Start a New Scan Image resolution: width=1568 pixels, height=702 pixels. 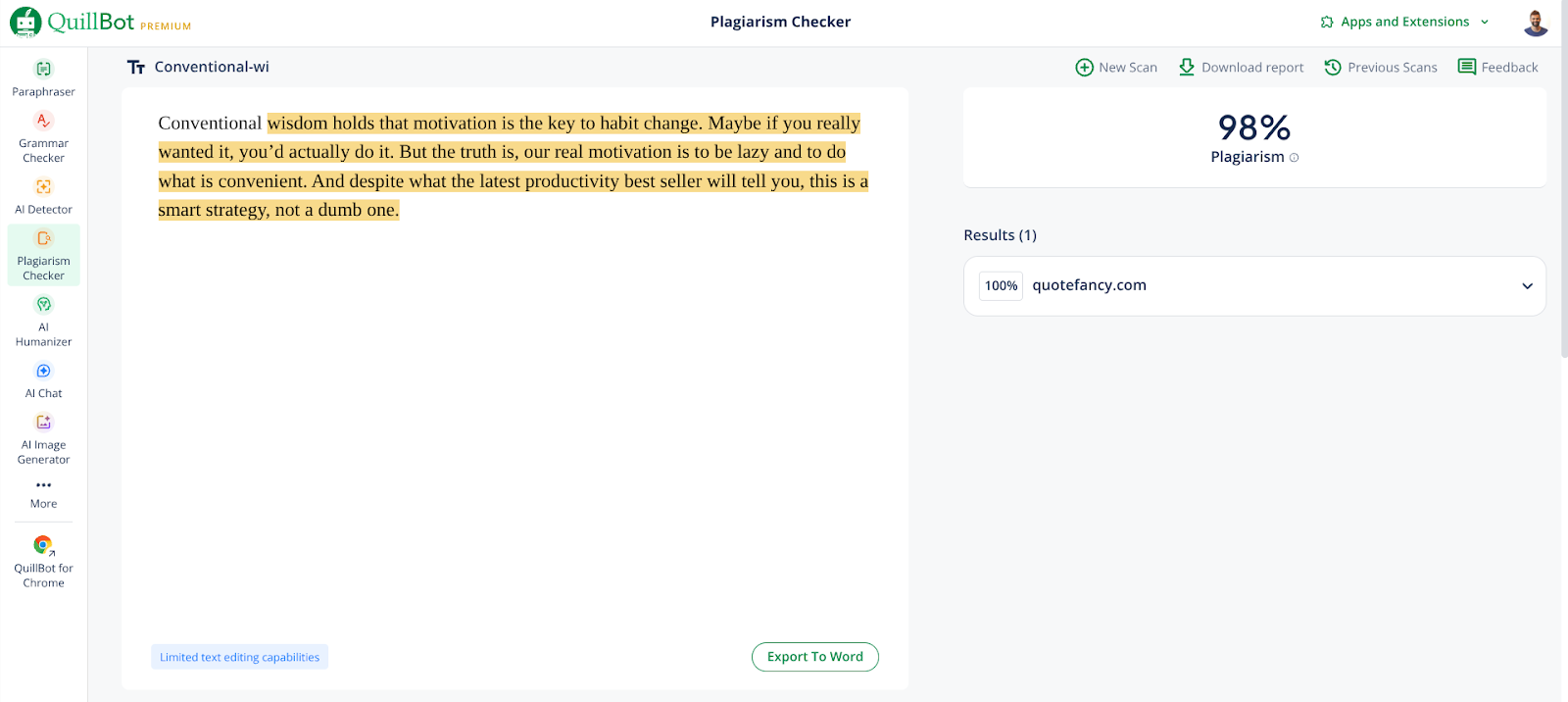pyautogui.click(x=1116, y=68)
